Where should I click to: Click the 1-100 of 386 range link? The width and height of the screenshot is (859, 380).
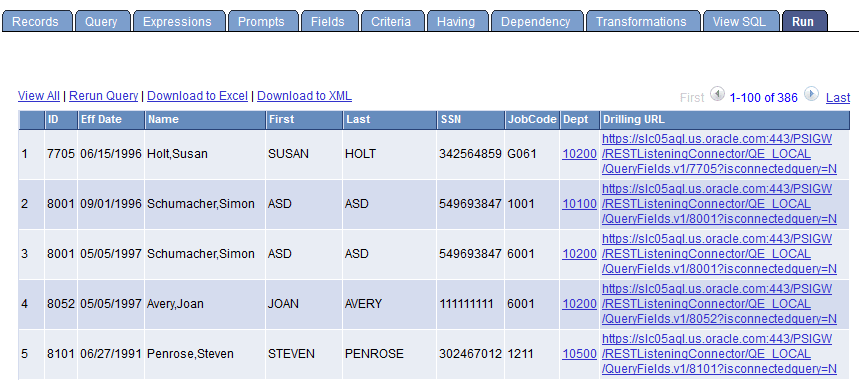coord(764,98)
